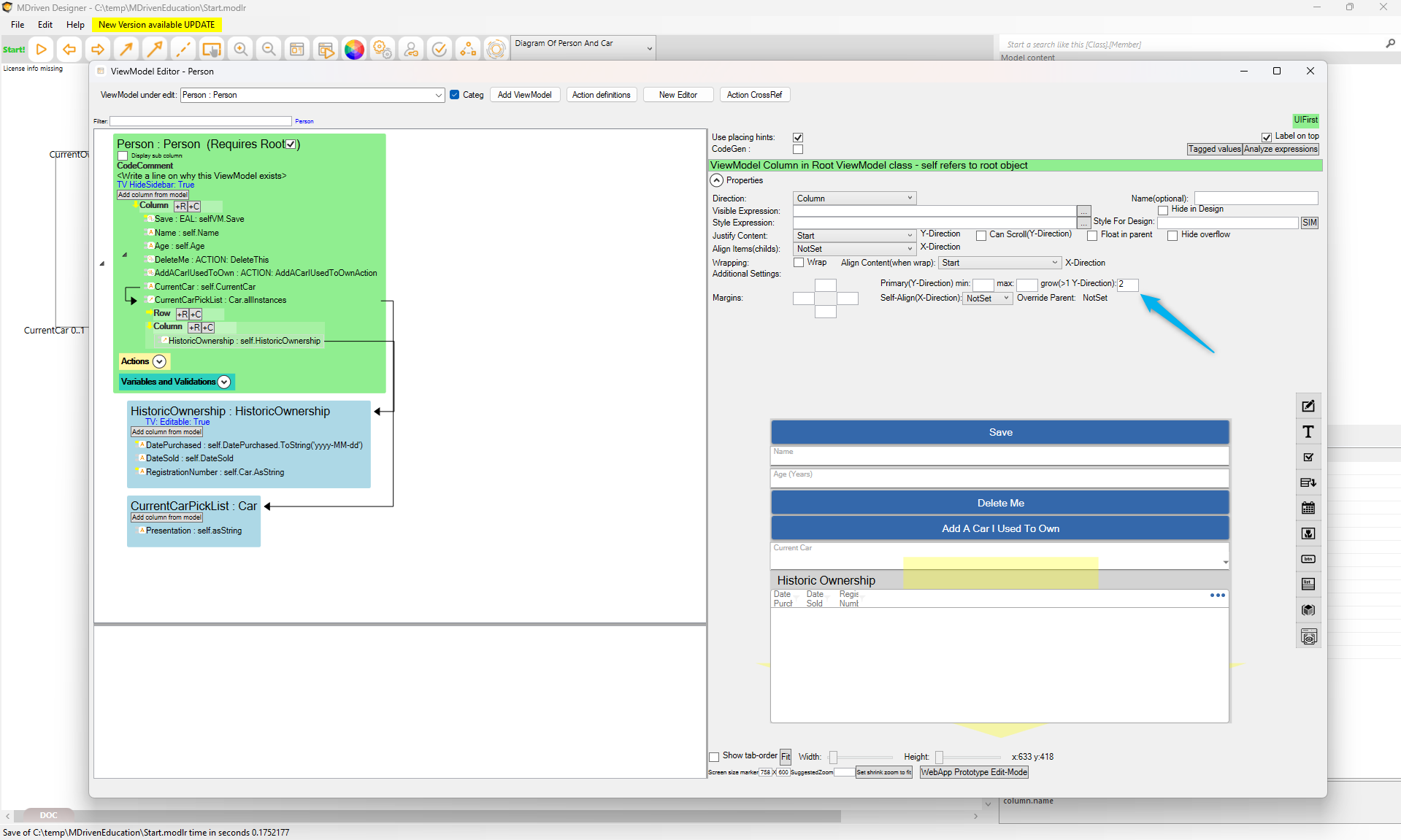Click the Action definitions button
The height and width of the screenshot is (840, 1401).
601,95
